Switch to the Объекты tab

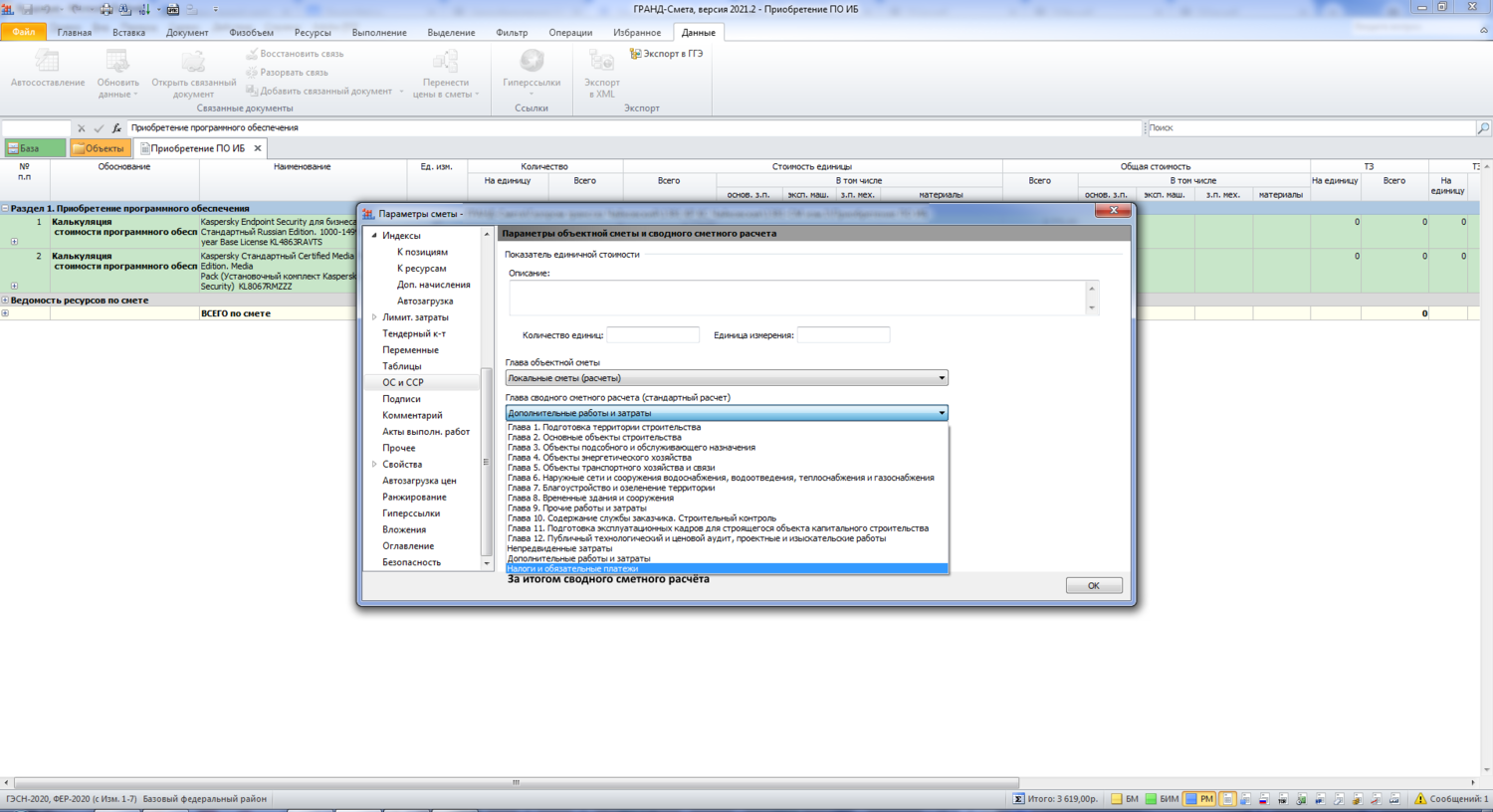tap(100, 148)
